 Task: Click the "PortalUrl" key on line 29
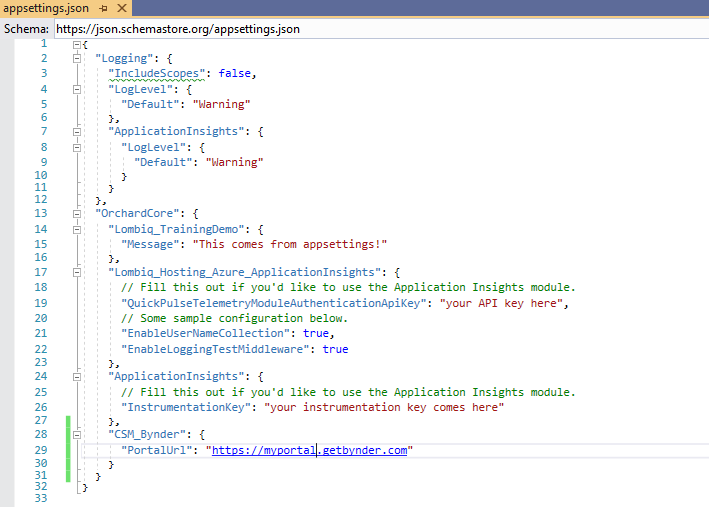[x=156, y=450]
